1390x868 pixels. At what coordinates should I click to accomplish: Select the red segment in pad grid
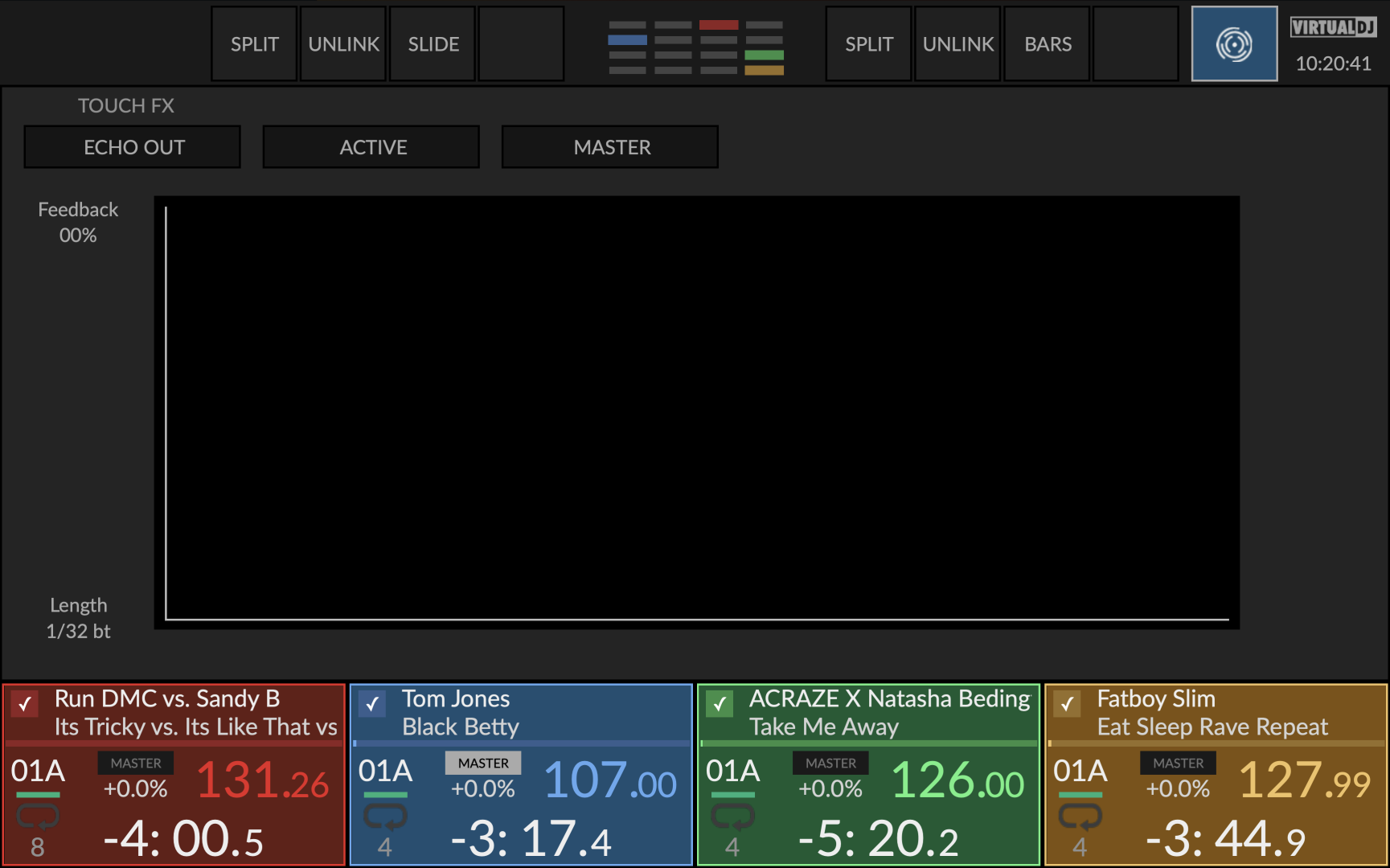click(x=719, y=25)
